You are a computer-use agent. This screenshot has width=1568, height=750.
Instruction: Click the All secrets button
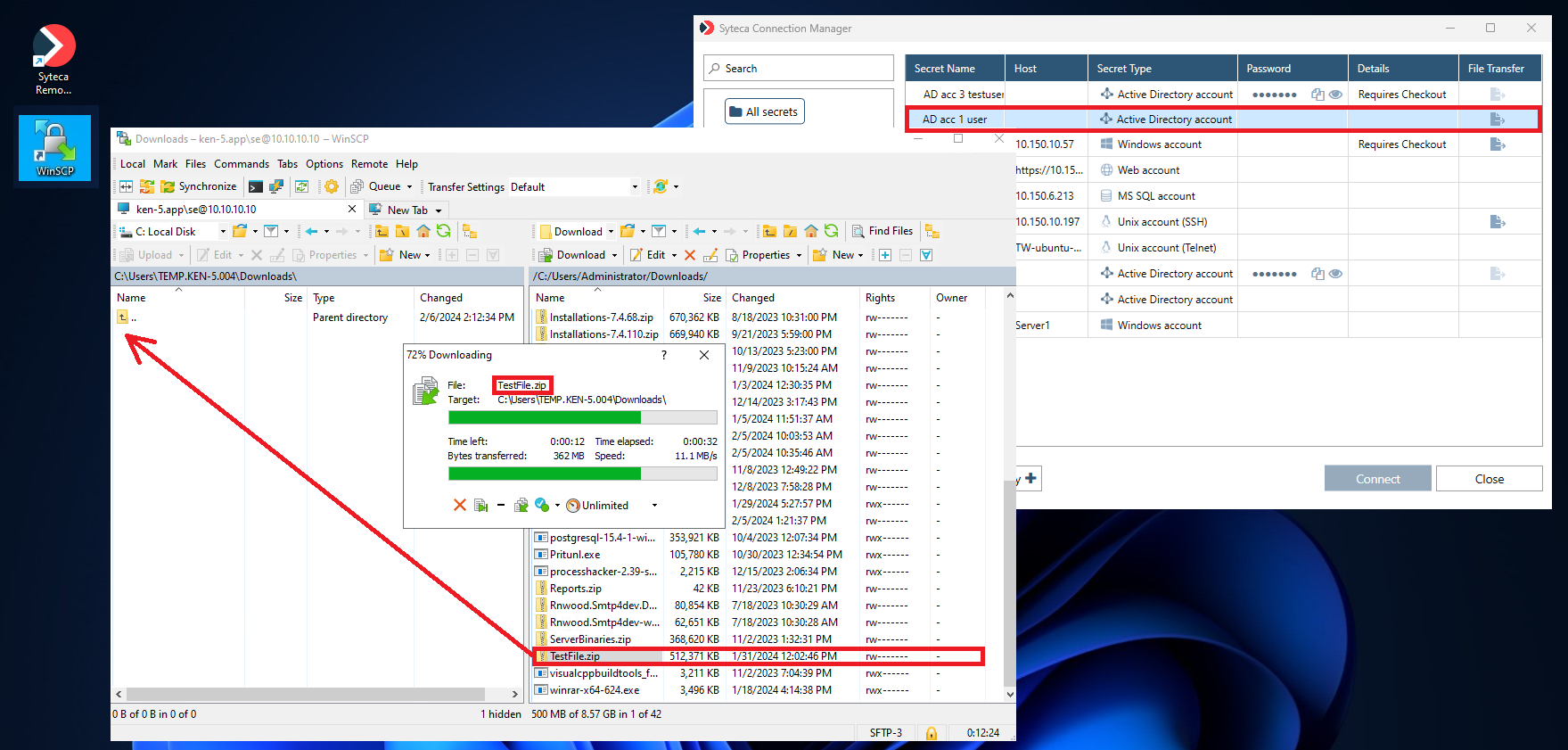click(x=764, y=111)
